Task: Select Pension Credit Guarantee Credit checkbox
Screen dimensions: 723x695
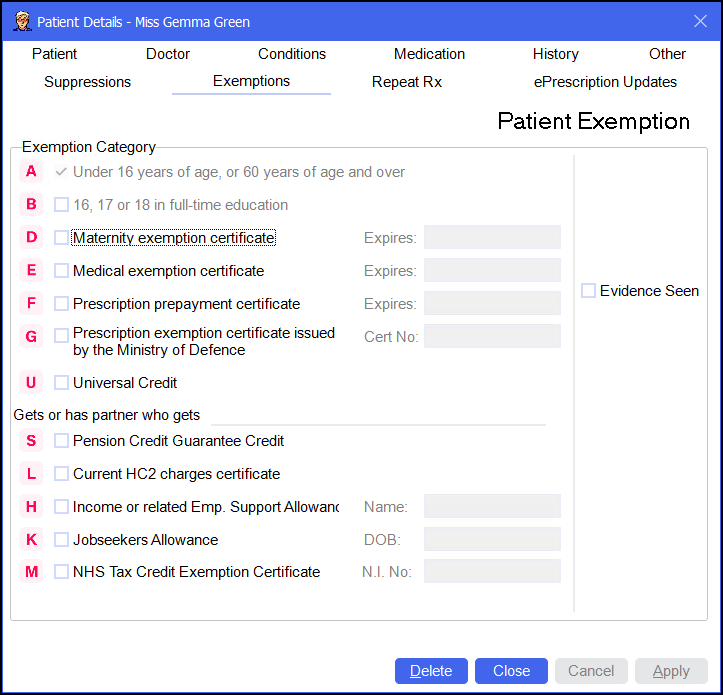Action: tap(62, 441)
